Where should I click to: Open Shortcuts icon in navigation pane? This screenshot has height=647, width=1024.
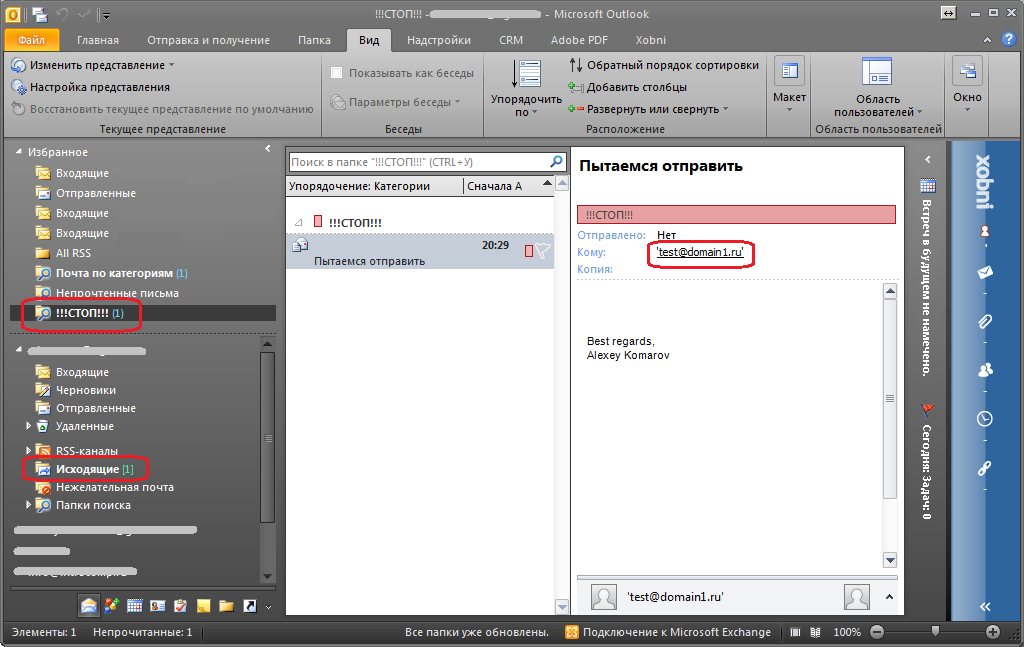point(249,606)
